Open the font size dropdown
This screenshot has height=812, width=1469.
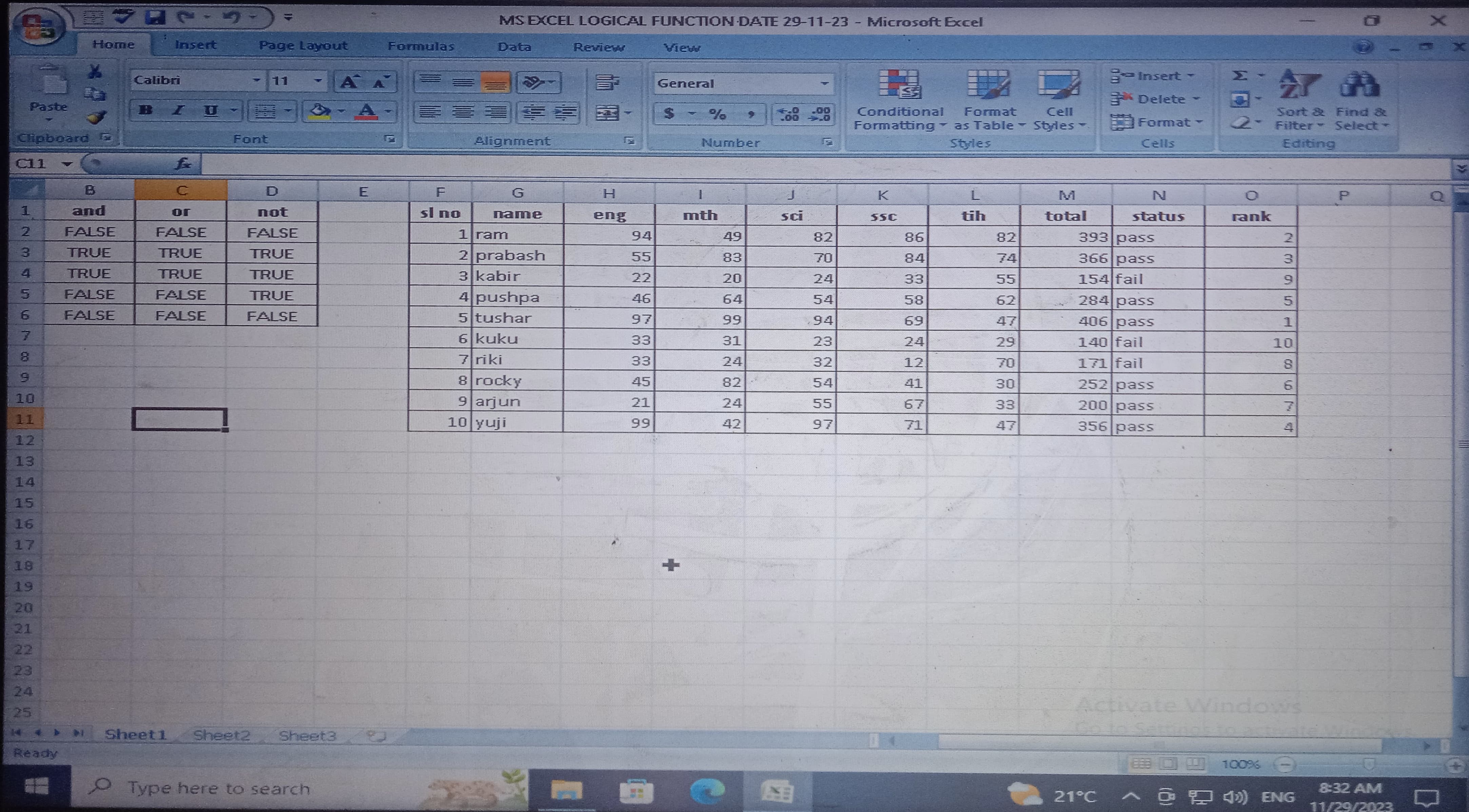(x=318, y=80)
